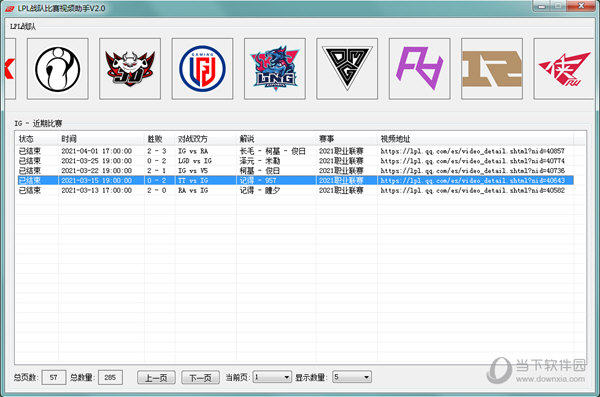
Task: Sort by the 对战双方 column header
Action: click(206, 139)
